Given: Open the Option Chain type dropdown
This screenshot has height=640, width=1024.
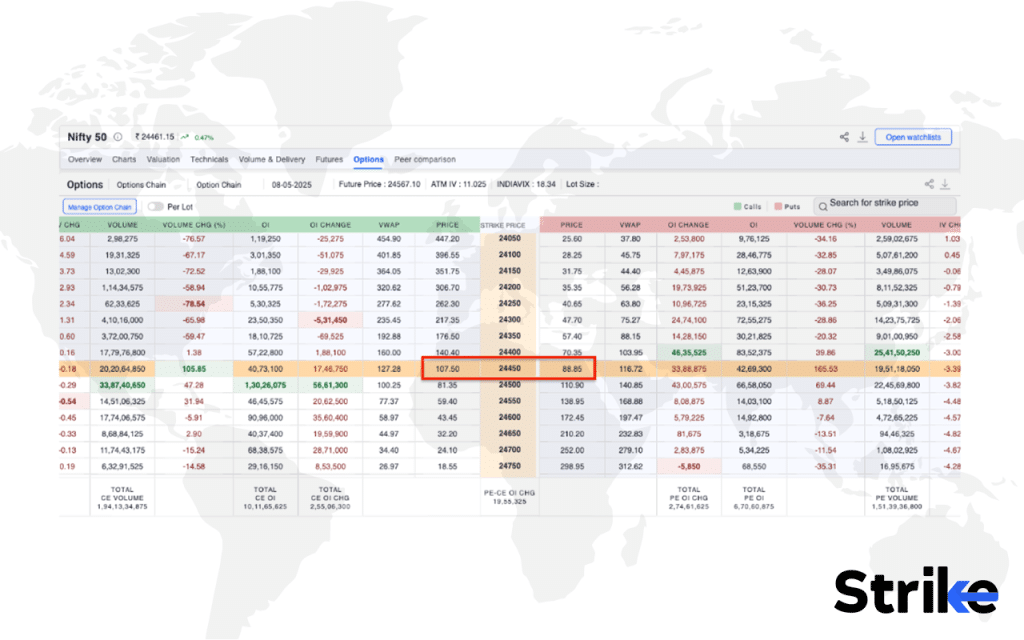Looking at the screenshot, I should tap(219, 185).
